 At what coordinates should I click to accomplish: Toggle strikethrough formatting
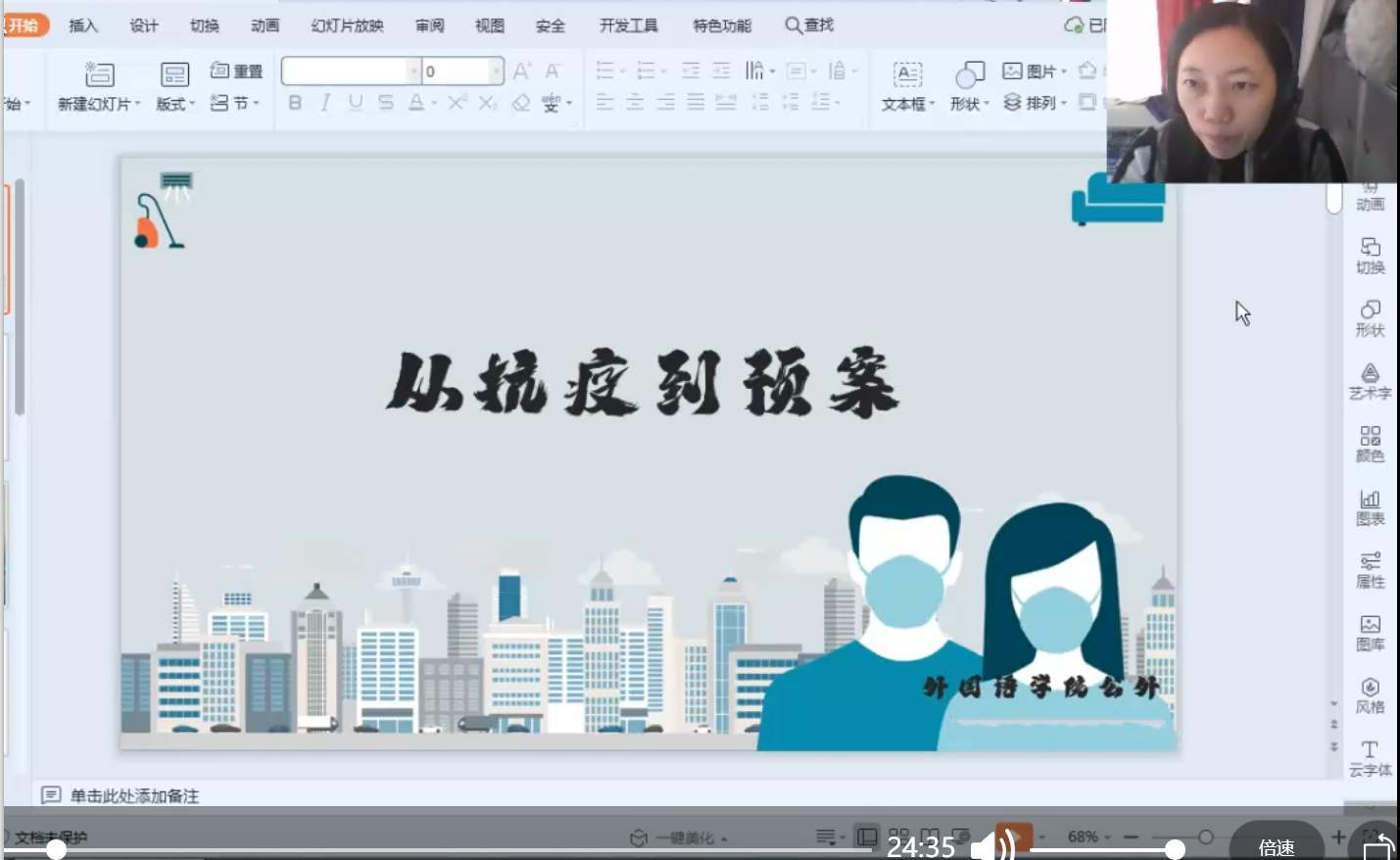tap(386, 103)
